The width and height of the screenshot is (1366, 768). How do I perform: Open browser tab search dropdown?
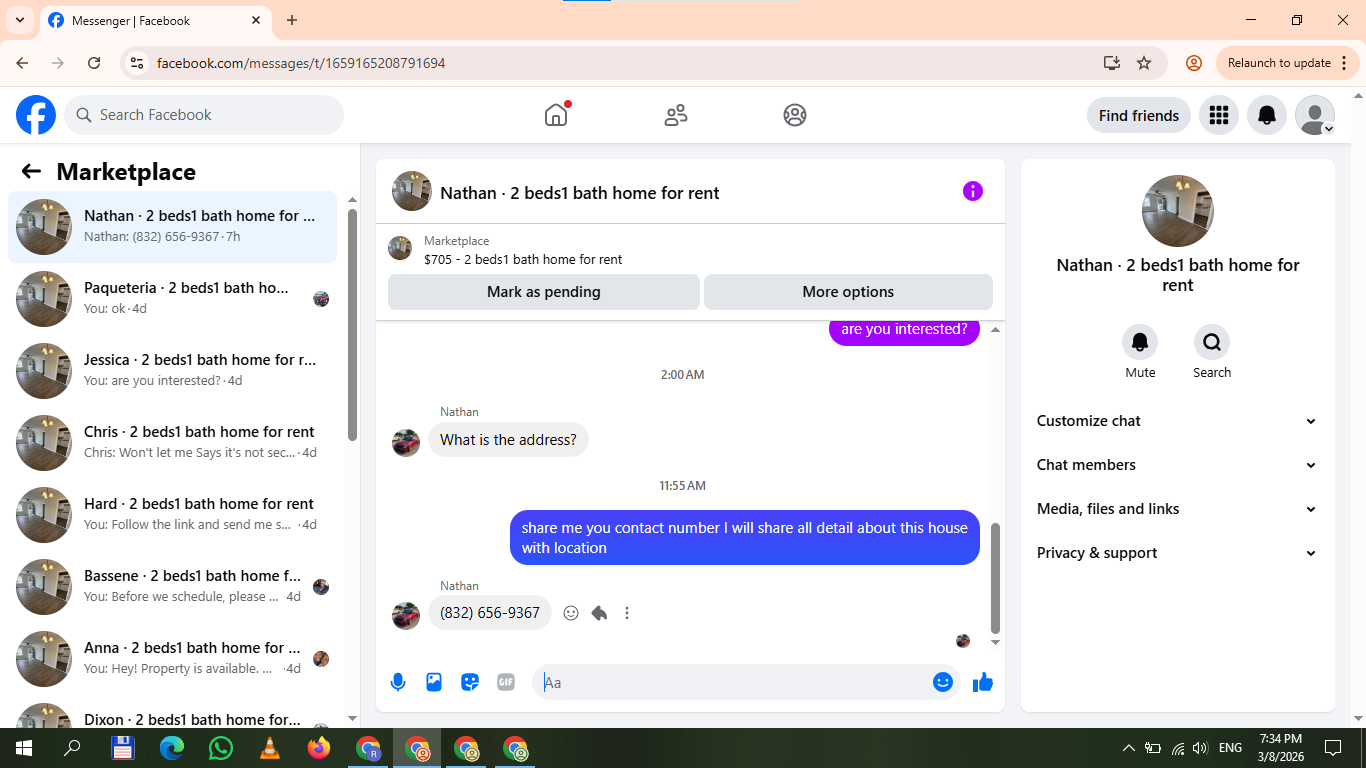[x=19, y=20]
